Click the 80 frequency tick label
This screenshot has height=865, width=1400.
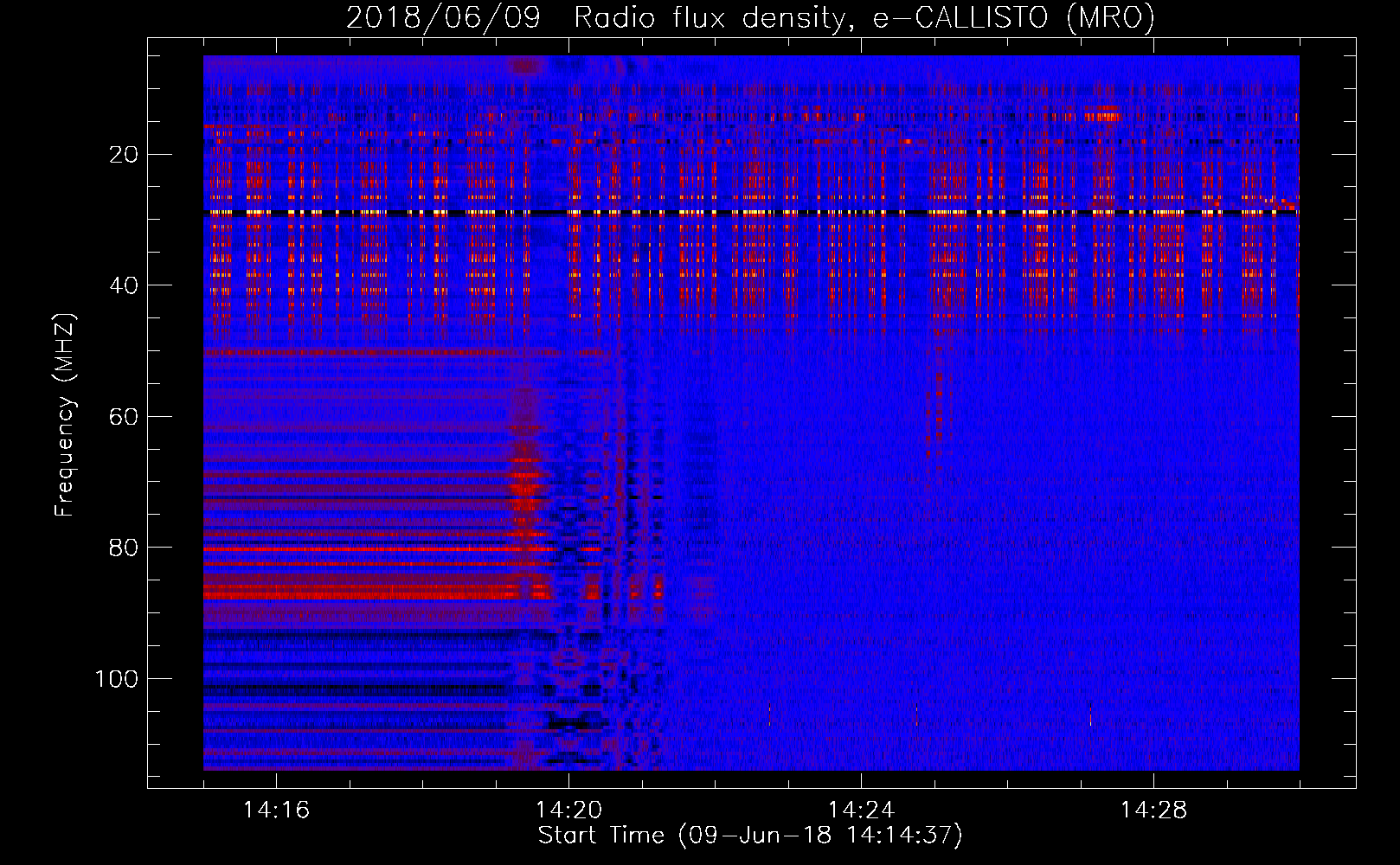[124, 548]
